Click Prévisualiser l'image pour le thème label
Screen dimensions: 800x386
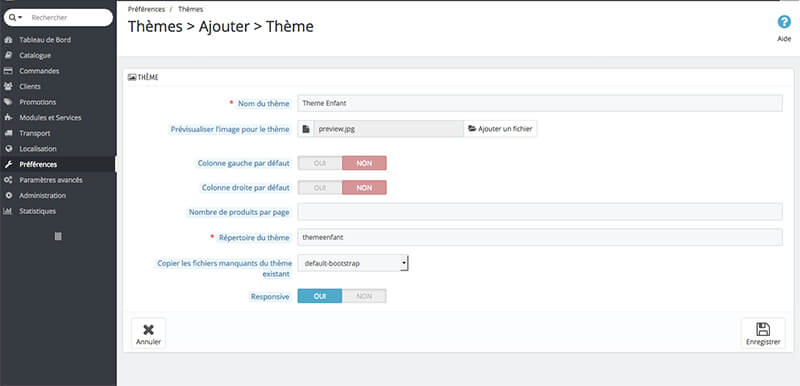[x=230, y=130]
